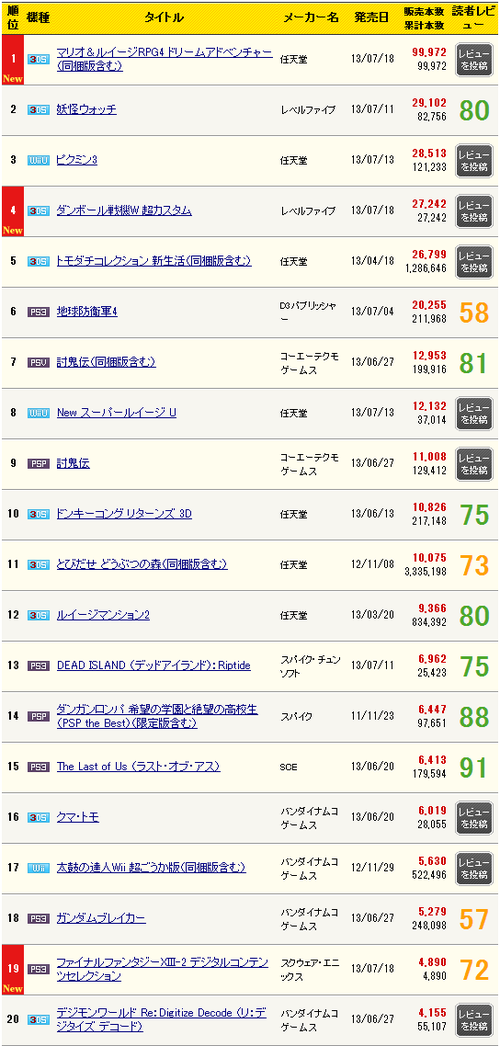Viewport: 500px width, 1046px height.
Task: Post a review for デジモンワールド Re:Digitize
Action: [474, 1020]
